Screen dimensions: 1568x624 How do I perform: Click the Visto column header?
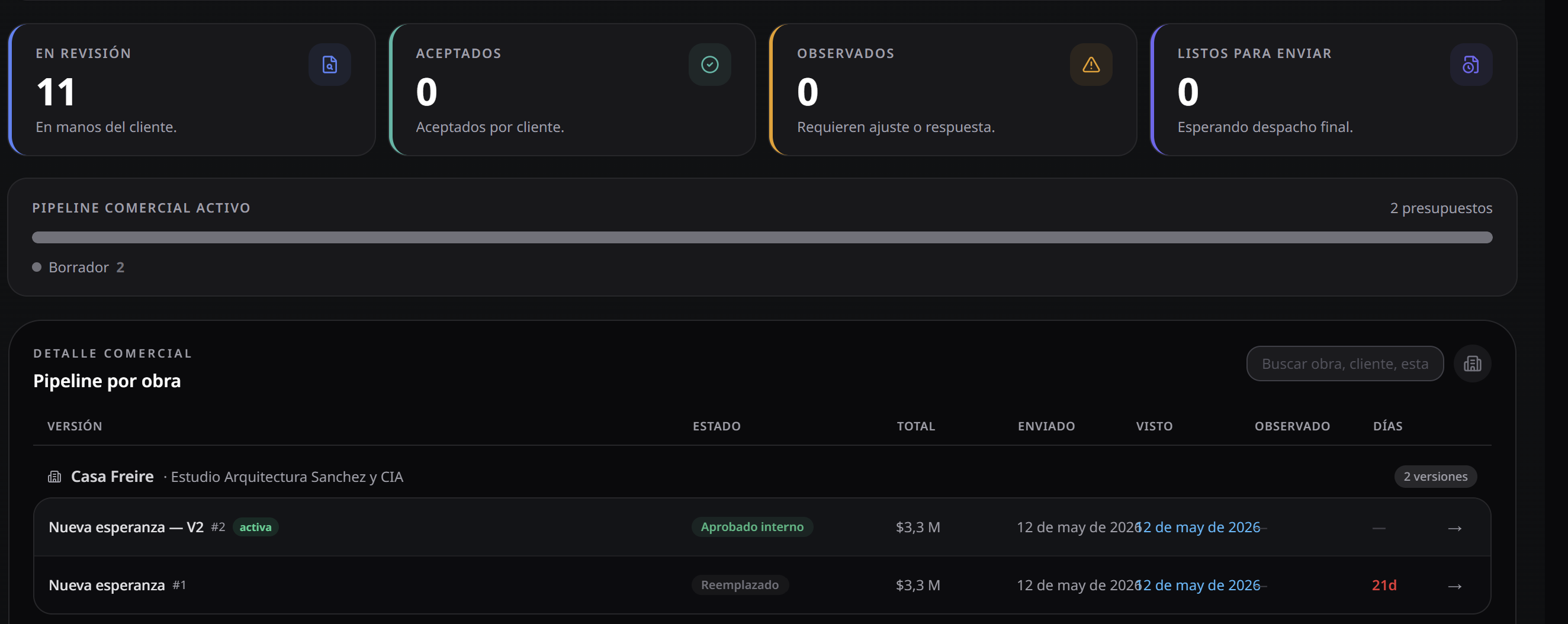pyautogui.click(x=1154, y=426)
